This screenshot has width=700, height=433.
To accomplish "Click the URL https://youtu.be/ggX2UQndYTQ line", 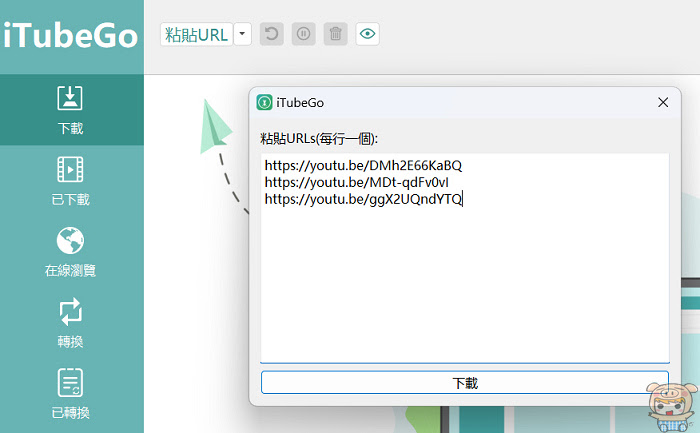I will [363, 199].
